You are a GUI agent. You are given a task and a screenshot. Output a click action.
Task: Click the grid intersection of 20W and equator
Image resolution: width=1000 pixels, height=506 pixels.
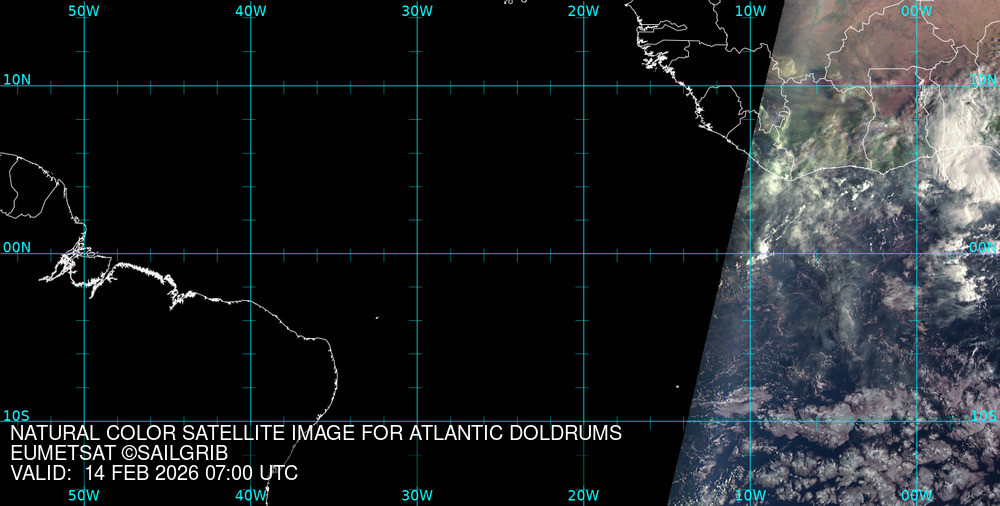point(583,253)
